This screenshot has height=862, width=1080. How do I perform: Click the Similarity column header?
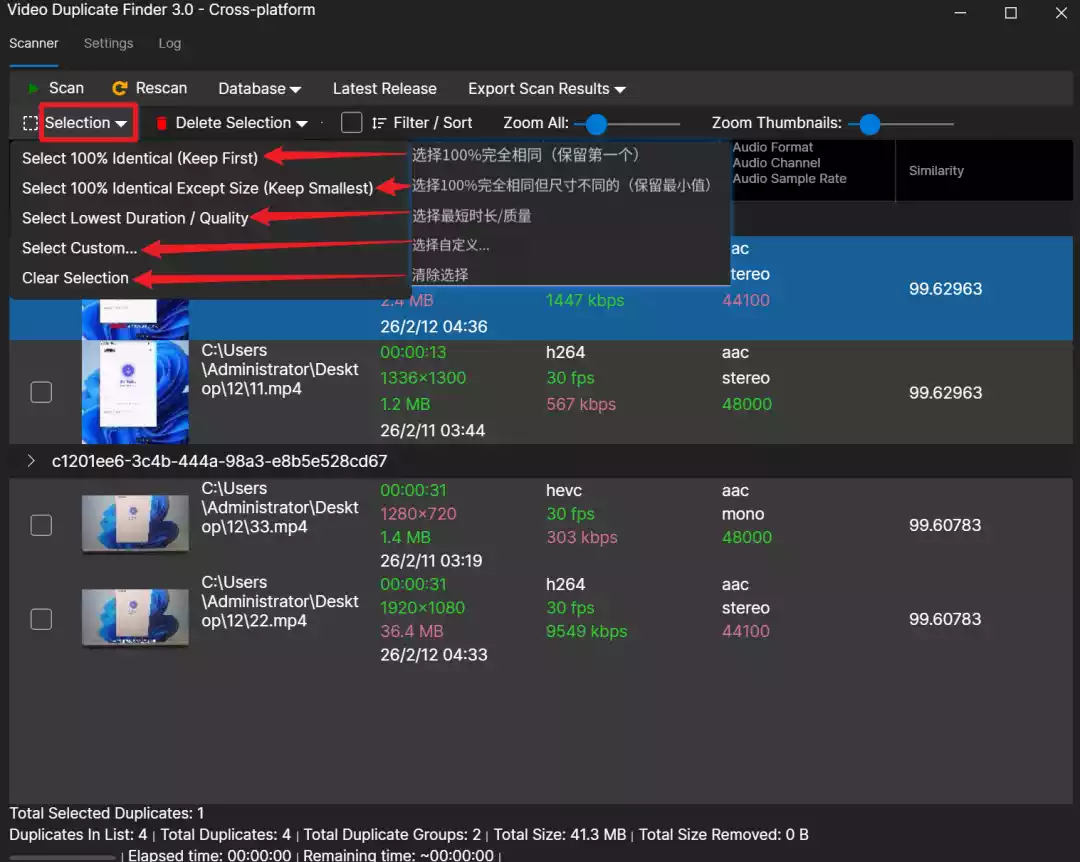(936, 171)
